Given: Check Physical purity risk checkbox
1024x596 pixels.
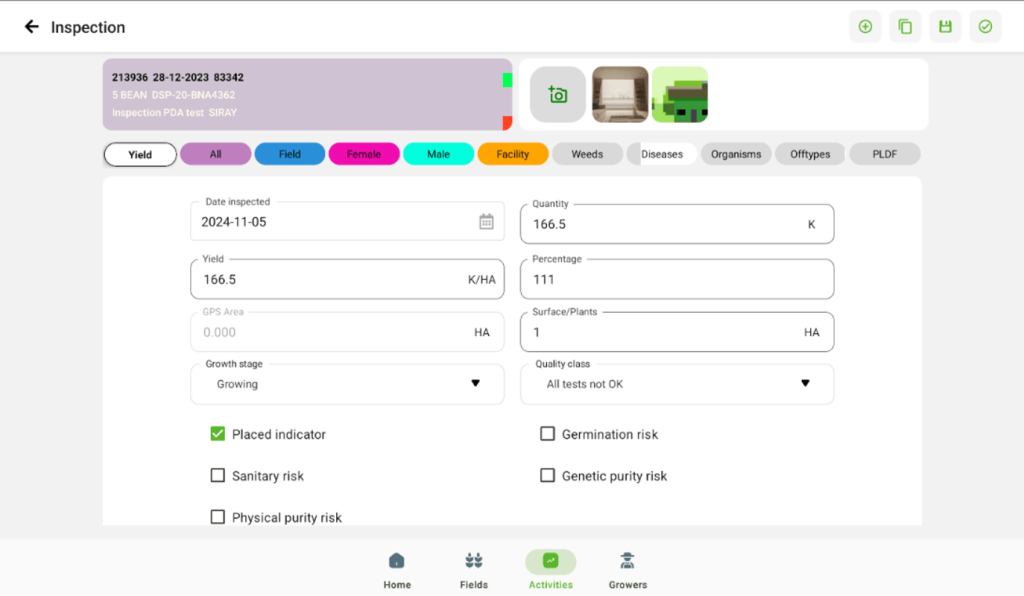Looking at the screenshot, I should coord(217,518).
